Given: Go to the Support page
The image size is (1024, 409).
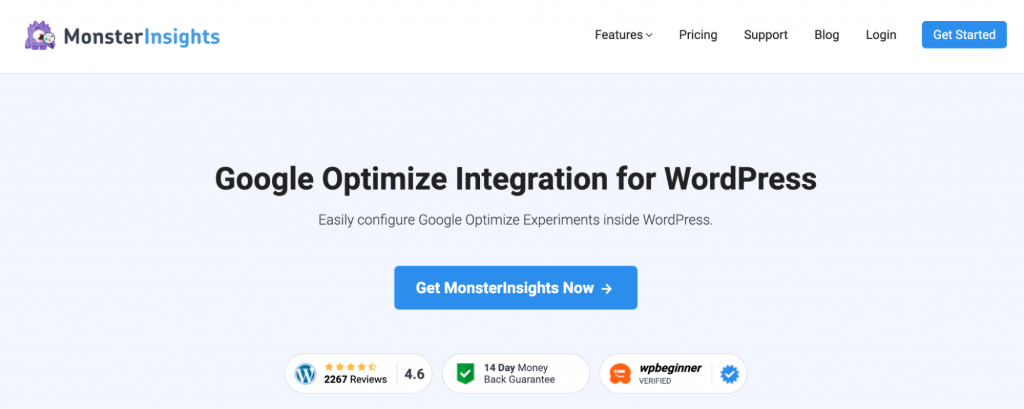Looking at the screenshot, I should click(766, 35).
